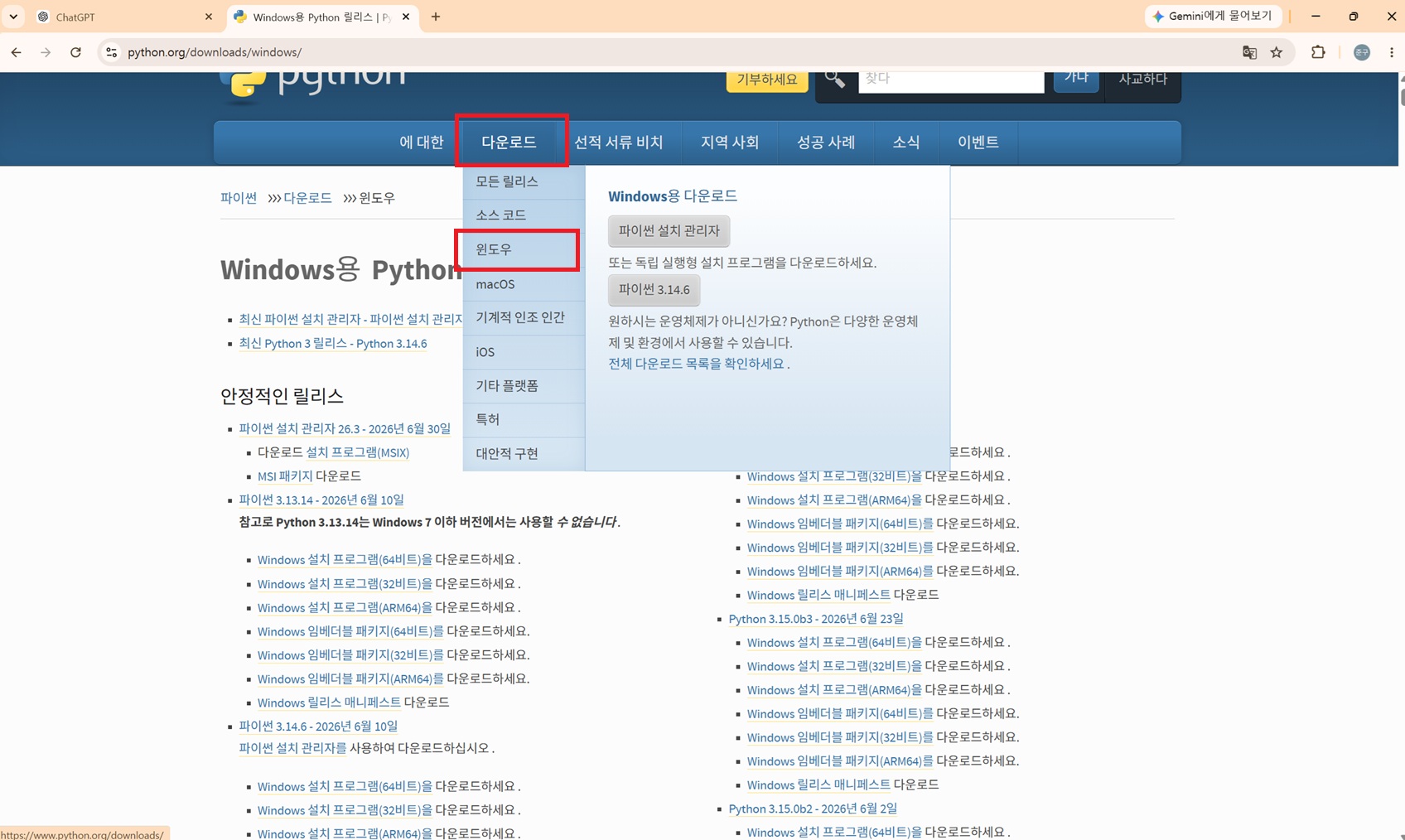Image resolution: width=1405 pixels, height=840 pixels.
Task: Select 기계적 인조 인간 in the dropdown
Action: 524,317
